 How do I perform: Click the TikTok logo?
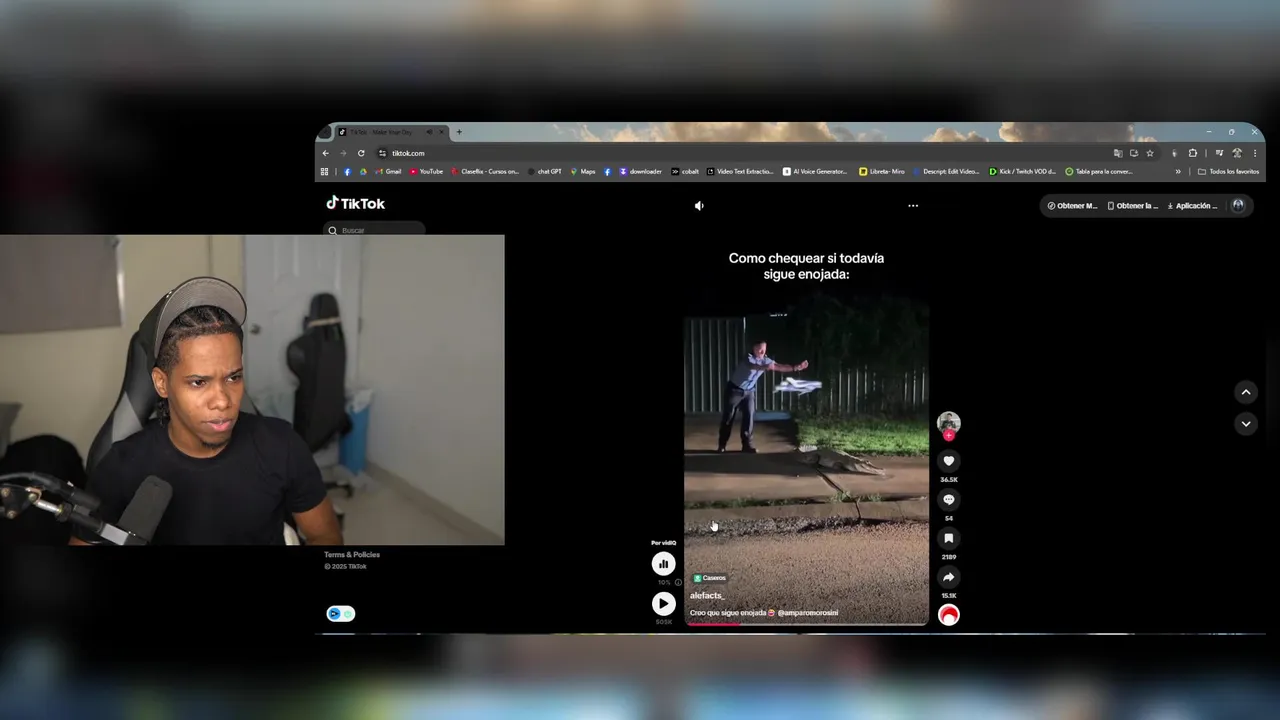355,203
